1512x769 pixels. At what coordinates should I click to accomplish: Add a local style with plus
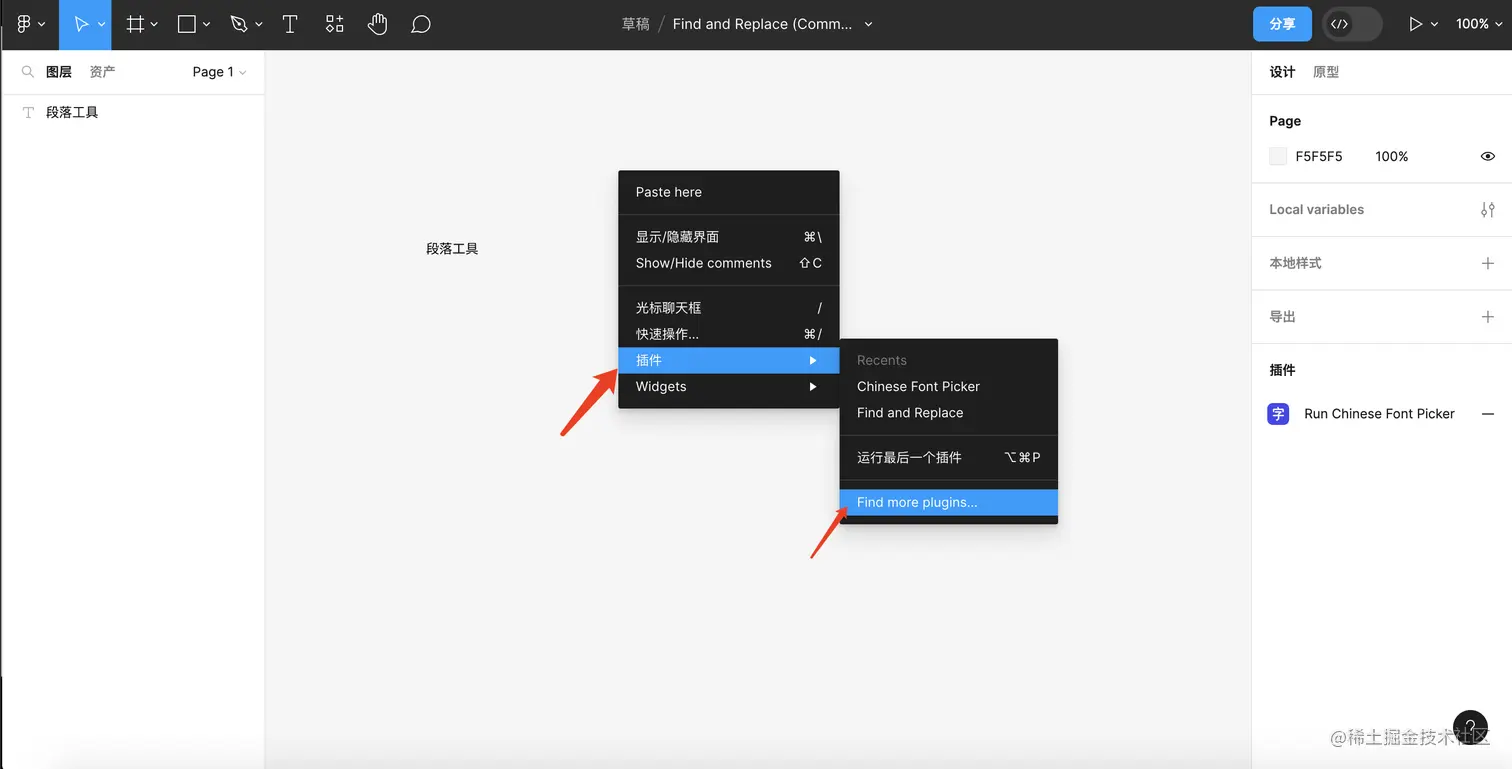point(1488,263)
